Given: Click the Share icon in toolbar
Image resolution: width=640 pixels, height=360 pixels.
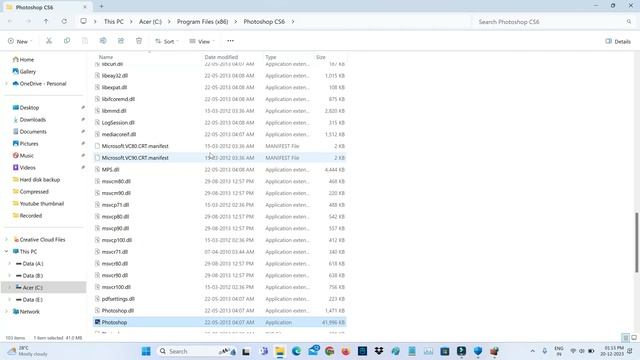Looking at the screenshot, I should click(x=121, y=41).
